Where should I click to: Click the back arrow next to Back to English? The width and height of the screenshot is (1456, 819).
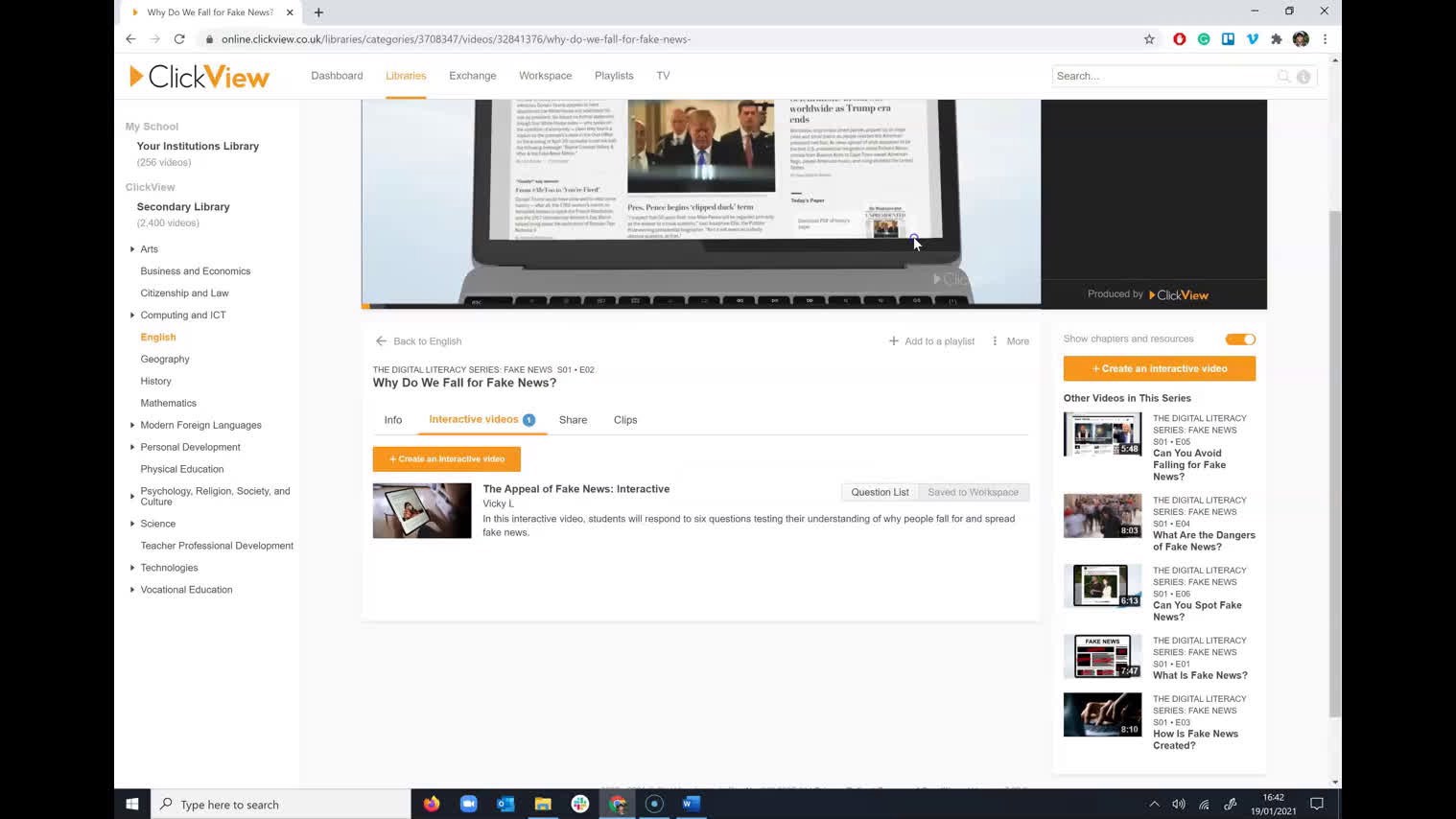(x=381, y=340)
